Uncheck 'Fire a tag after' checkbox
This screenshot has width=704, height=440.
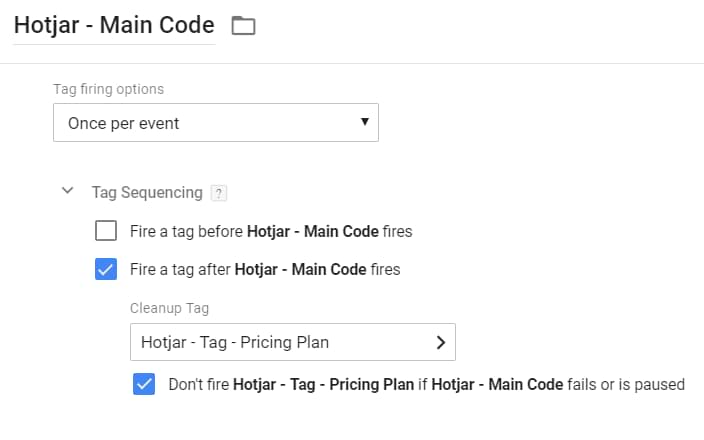click(x=106, y=269)
